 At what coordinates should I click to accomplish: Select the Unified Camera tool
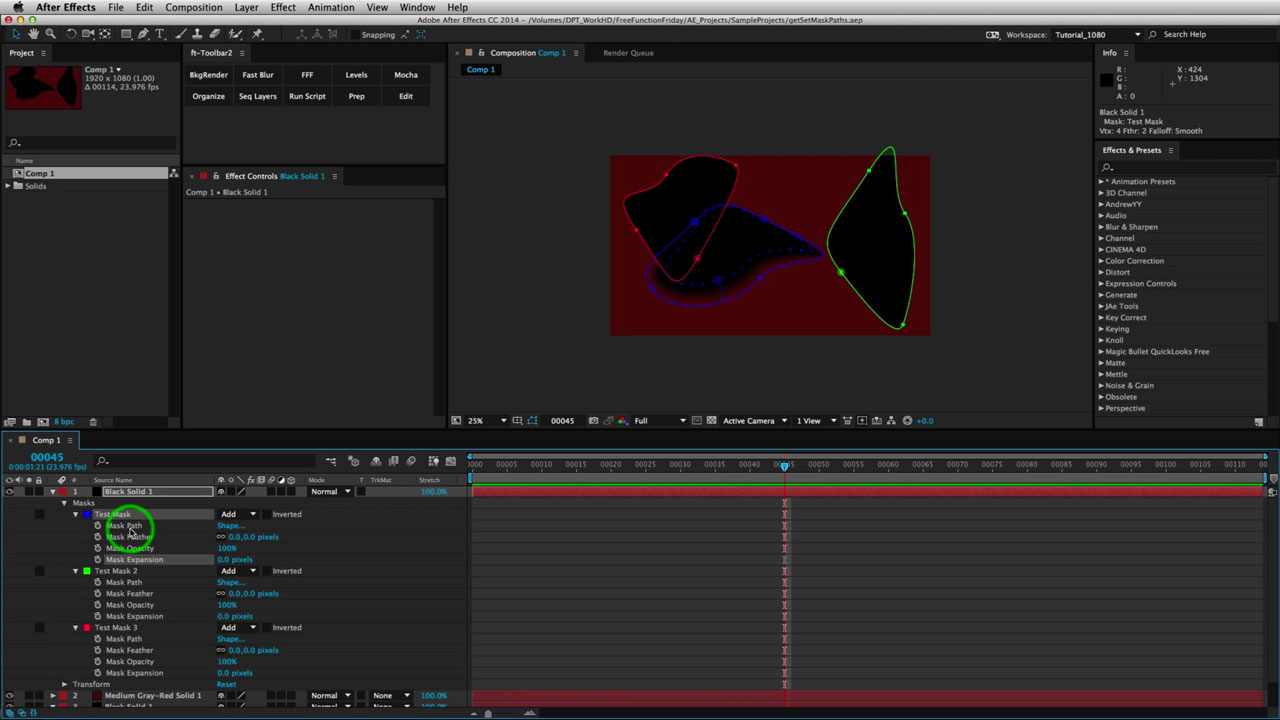click(88, 34)
